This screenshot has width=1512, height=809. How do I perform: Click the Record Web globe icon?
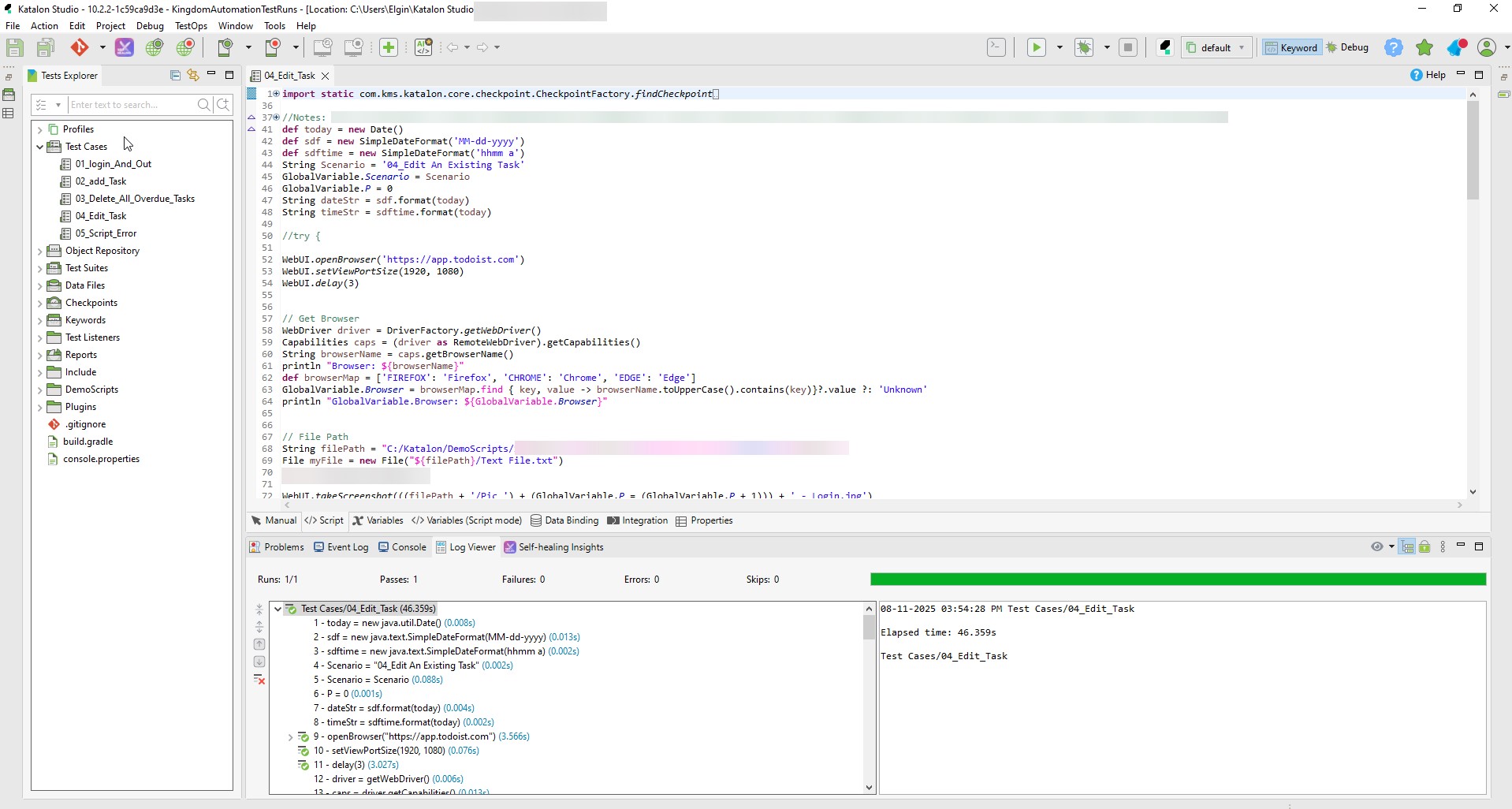[185, 47]
